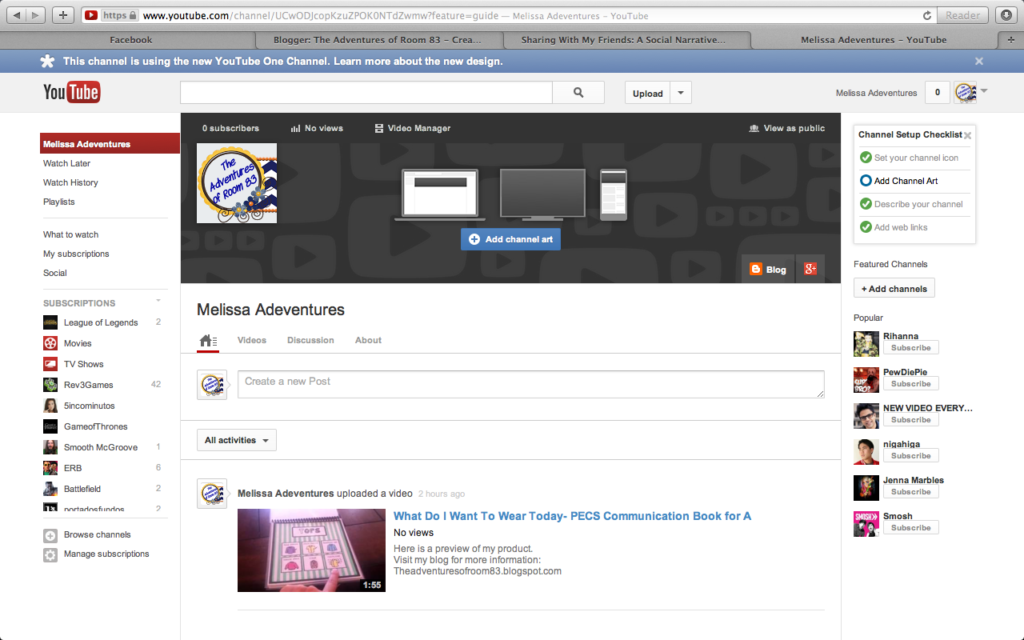Image resolution: width=1024 pixels, height=640 pixels.
Task: Open the PECS Communication Book video thumbnail
Action: 312,550
